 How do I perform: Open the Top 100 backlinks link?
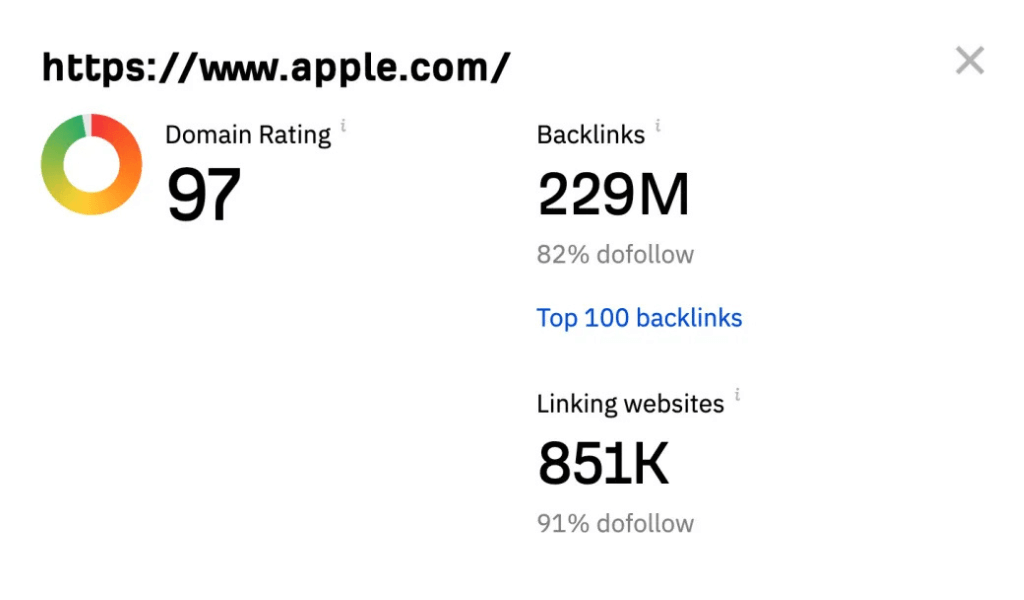[x=639, y=318]
